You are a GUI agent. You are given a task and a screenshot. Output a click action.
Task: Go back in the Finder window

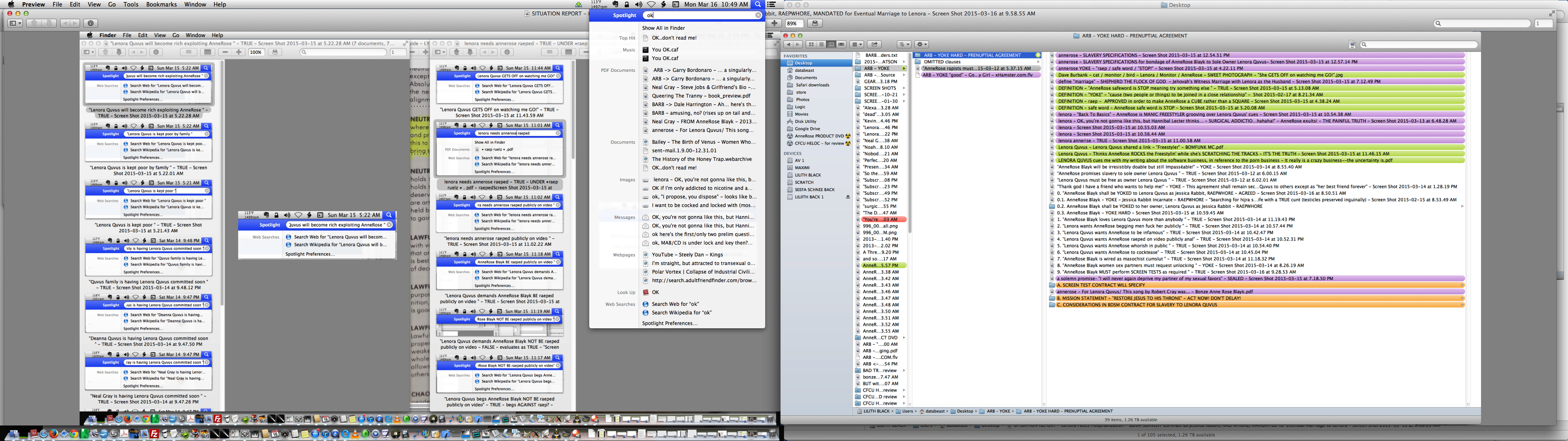(788, 45)
